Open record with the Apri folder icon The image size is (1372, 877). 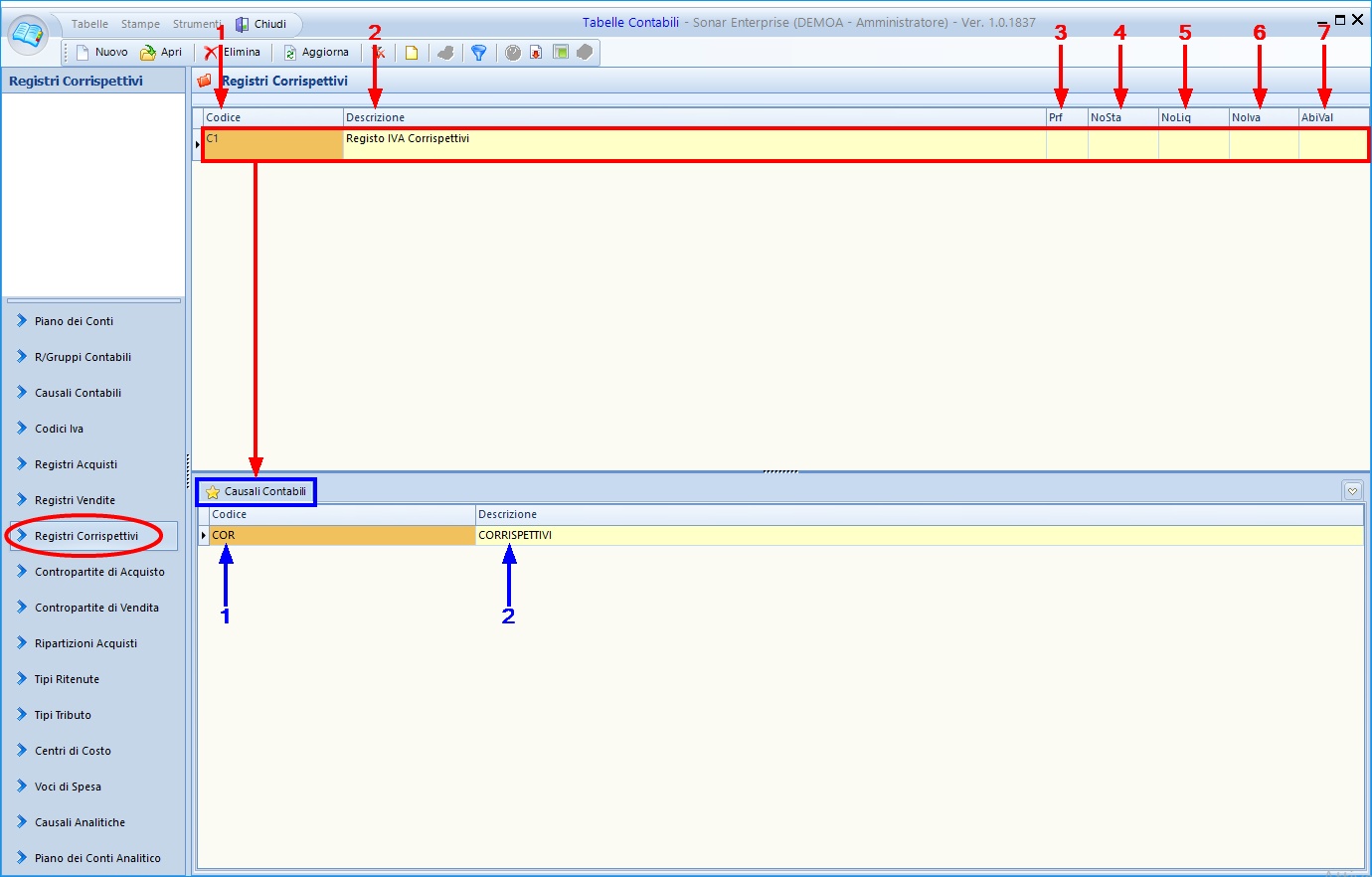pyautogui.click(x=161, y=53)
